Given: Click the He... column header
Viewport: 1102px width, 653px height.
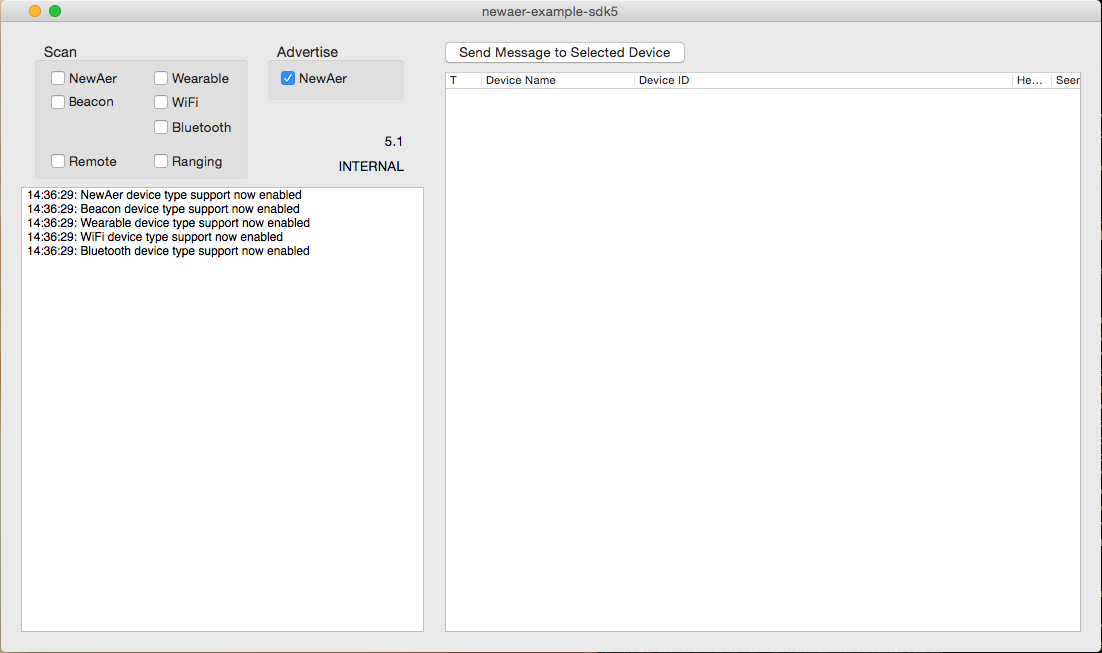Looking at the screenshot, I should pyautogui.click(x=1031, y=80).
